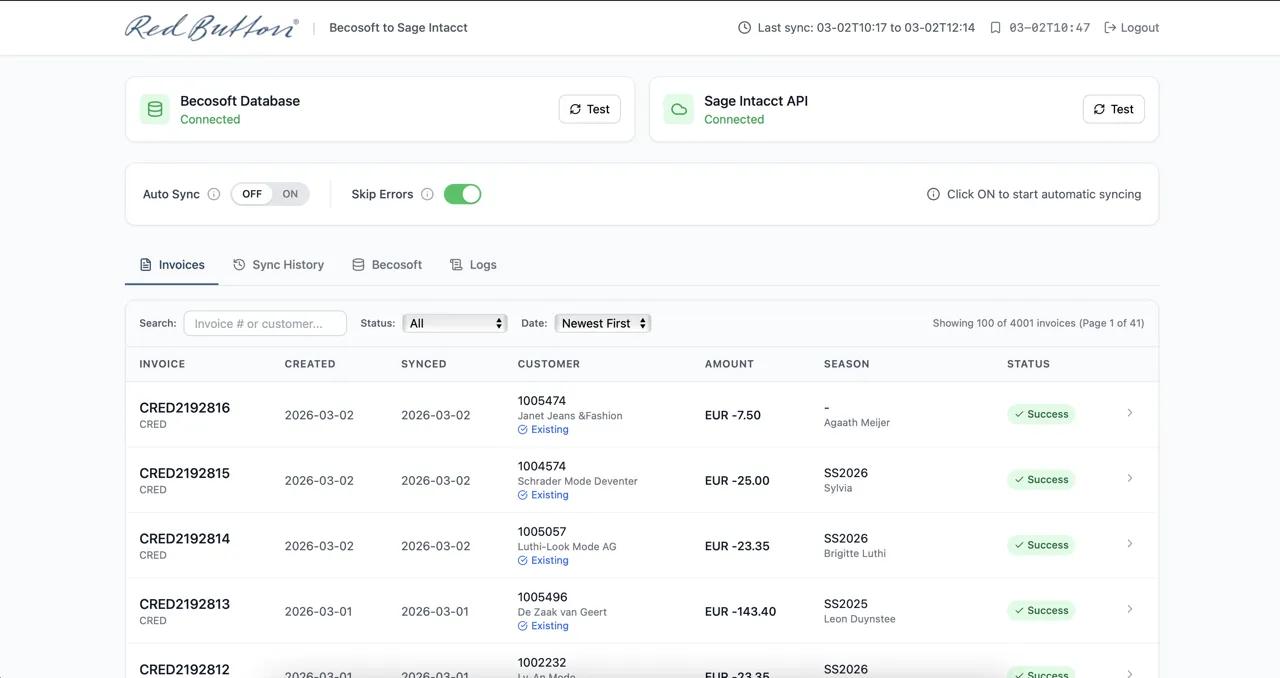Expand details for invoice CRED2192813 via its chevron
This screenshot has height=678, width=1280.
click(1129, 609)
